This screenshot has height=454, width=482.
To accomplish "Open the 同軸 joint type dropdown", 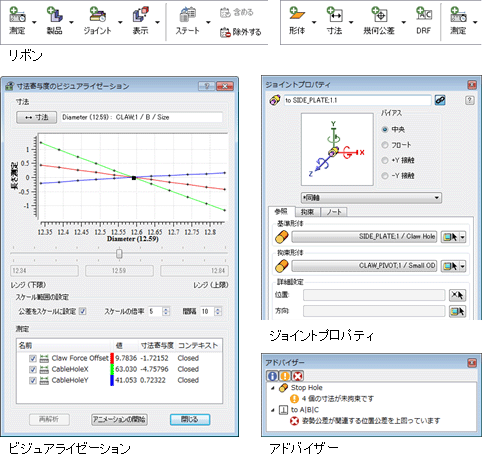I will (x=371, y=198).
